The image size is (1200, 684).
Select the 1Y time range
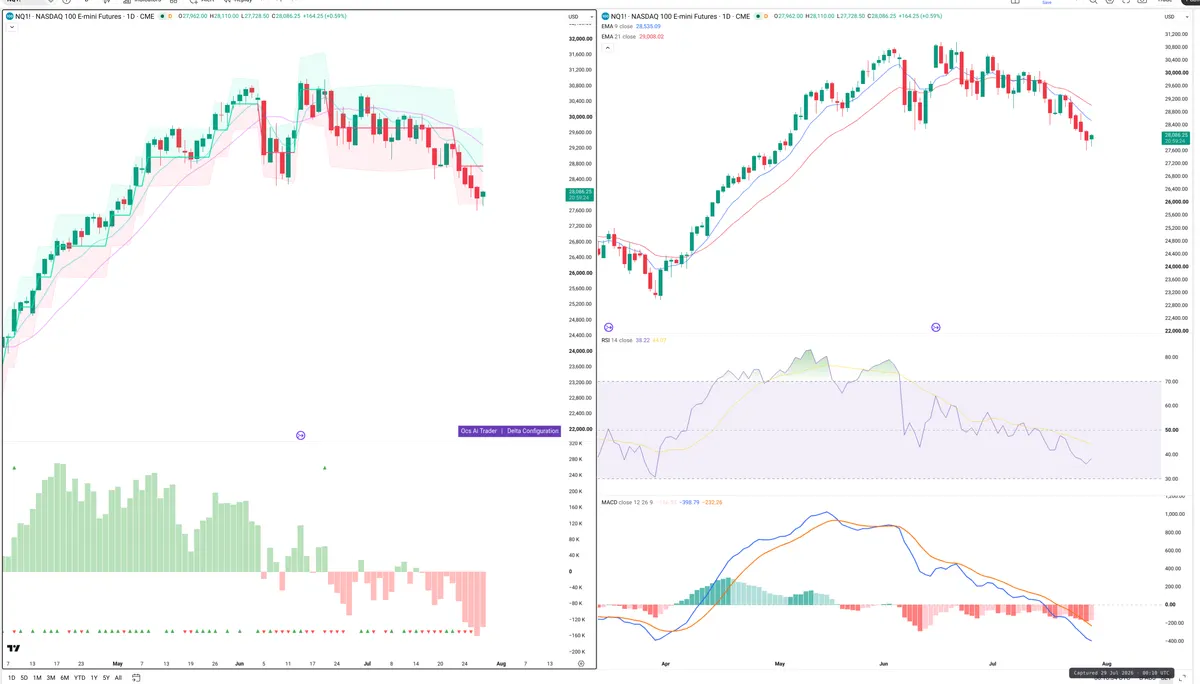point(94,677)
